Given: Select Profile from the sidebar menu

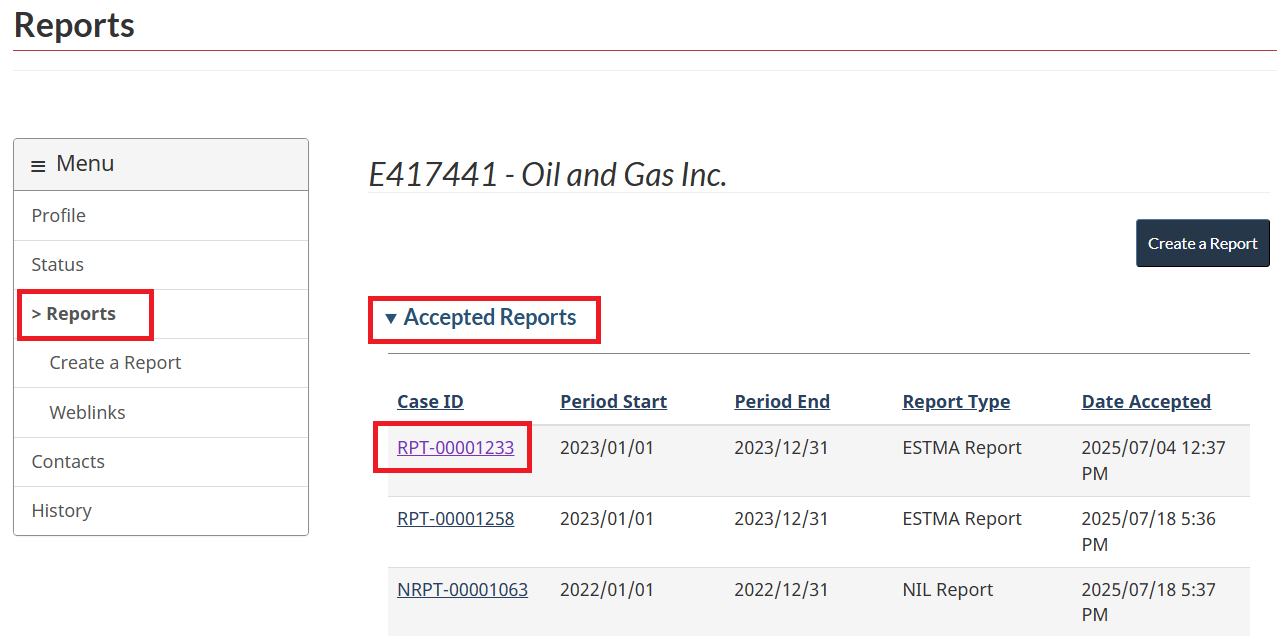Looking at the screenshot, I should (58, 215).
